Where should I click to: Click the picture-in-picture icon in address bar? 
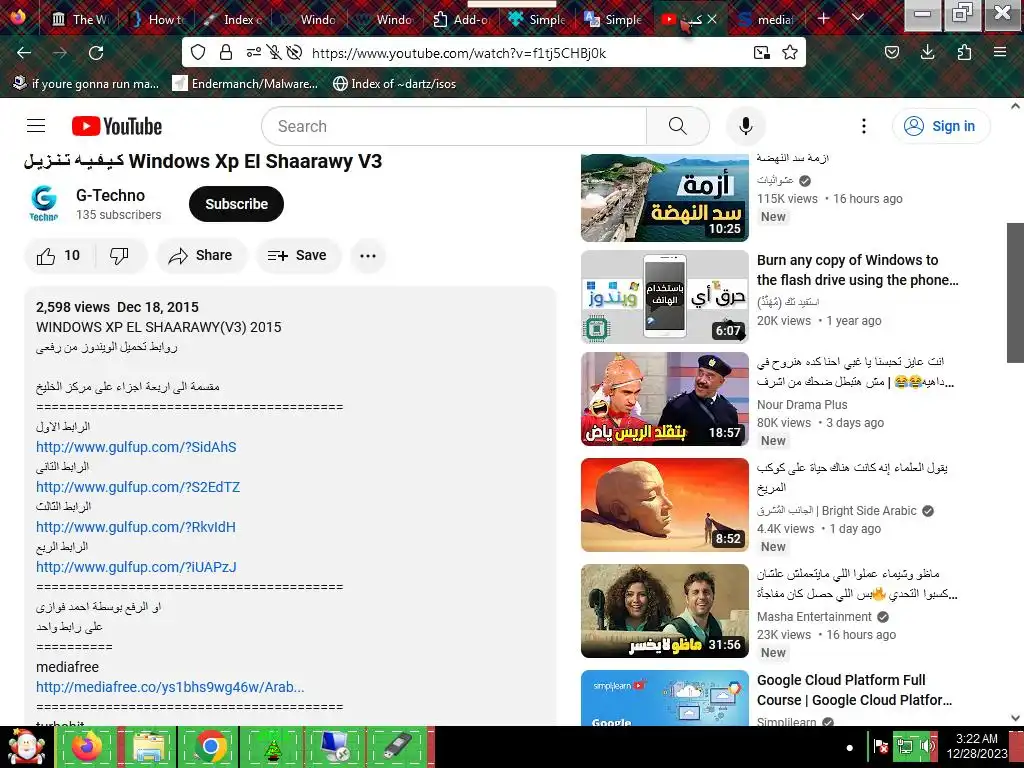pyautogui.click(x=761, y=53)
